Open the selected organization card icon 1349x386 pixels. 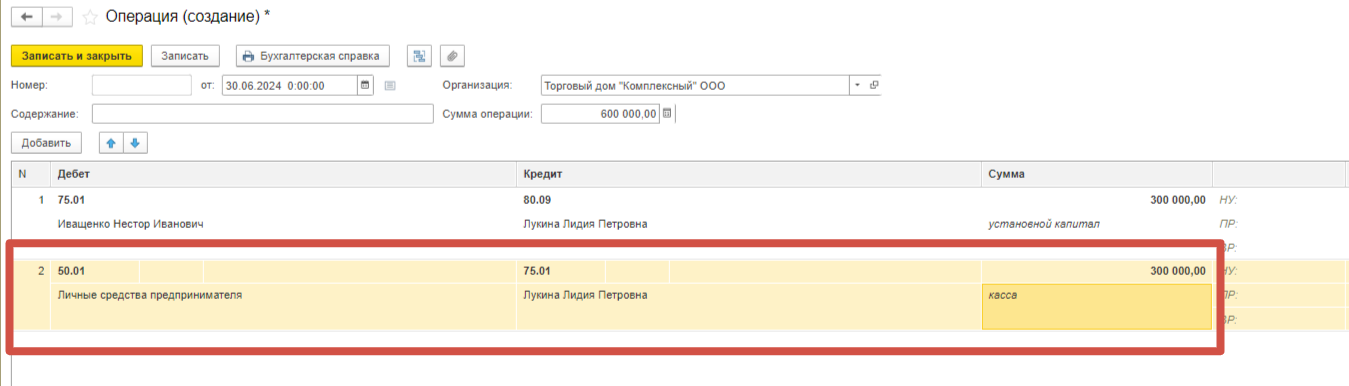click(x=874, y=86)
